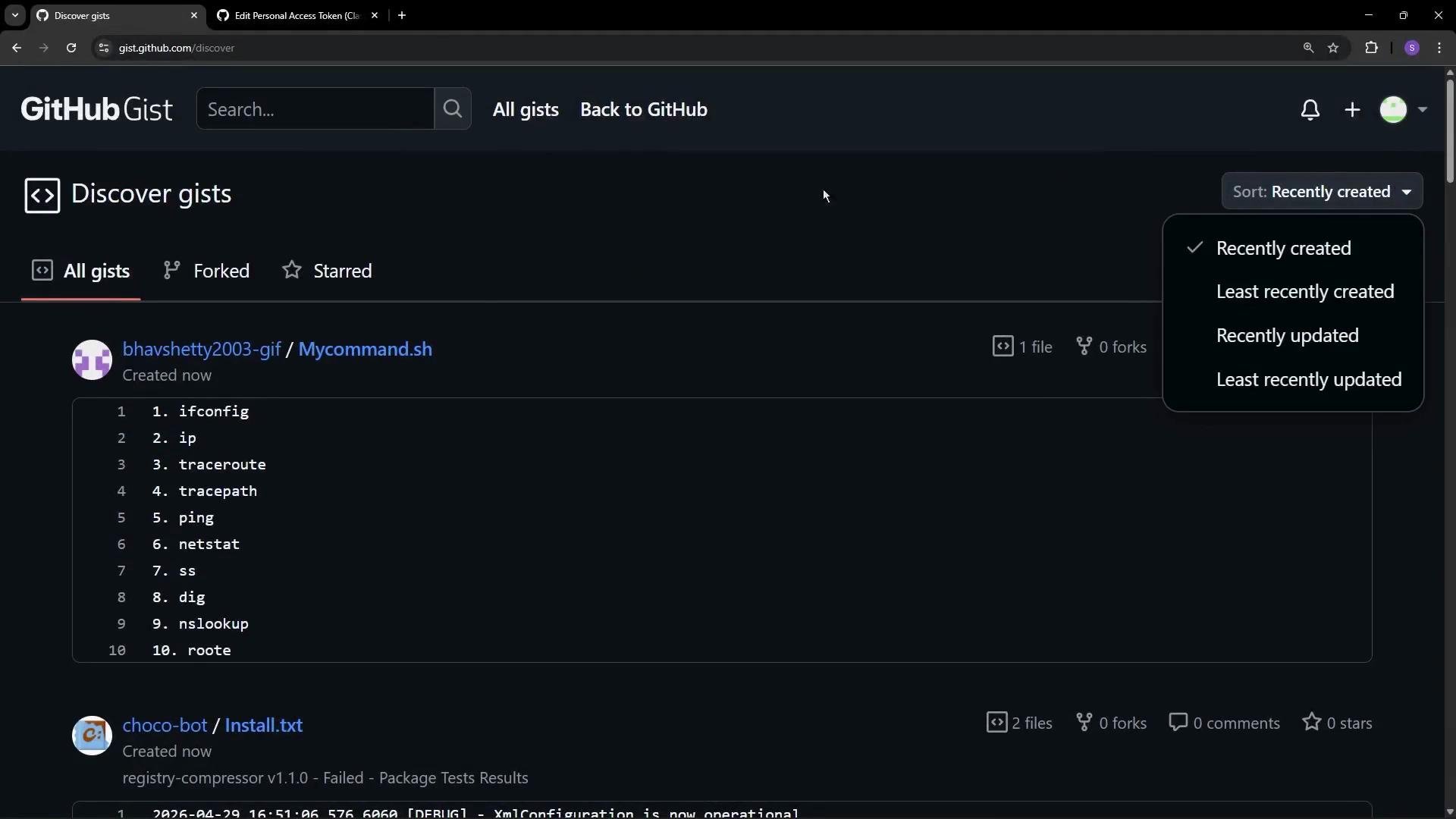Image resolution: width=1456 pixels, height=819 pixels.
Task: Open choco-bot user link
Action: point(165,725)
